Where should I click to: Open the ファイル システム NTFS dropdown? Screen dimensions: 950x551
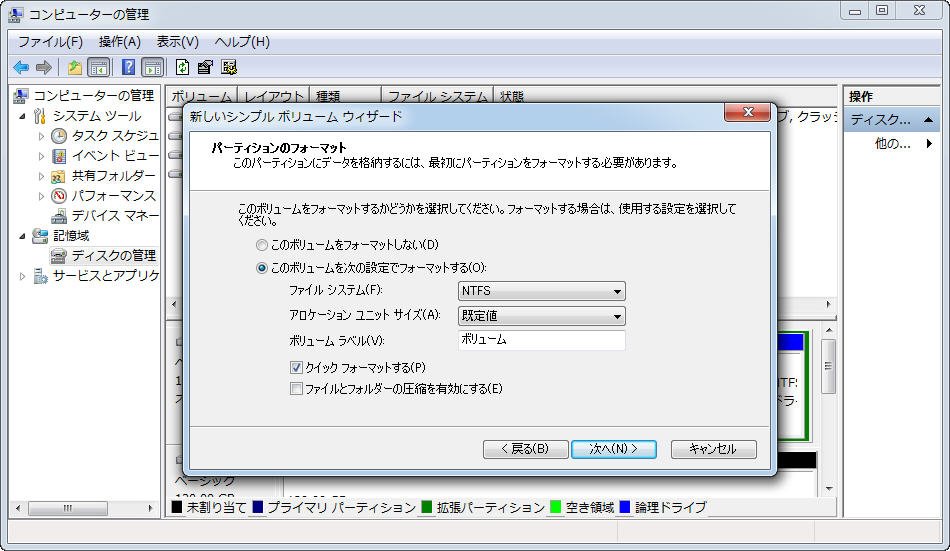542,291
